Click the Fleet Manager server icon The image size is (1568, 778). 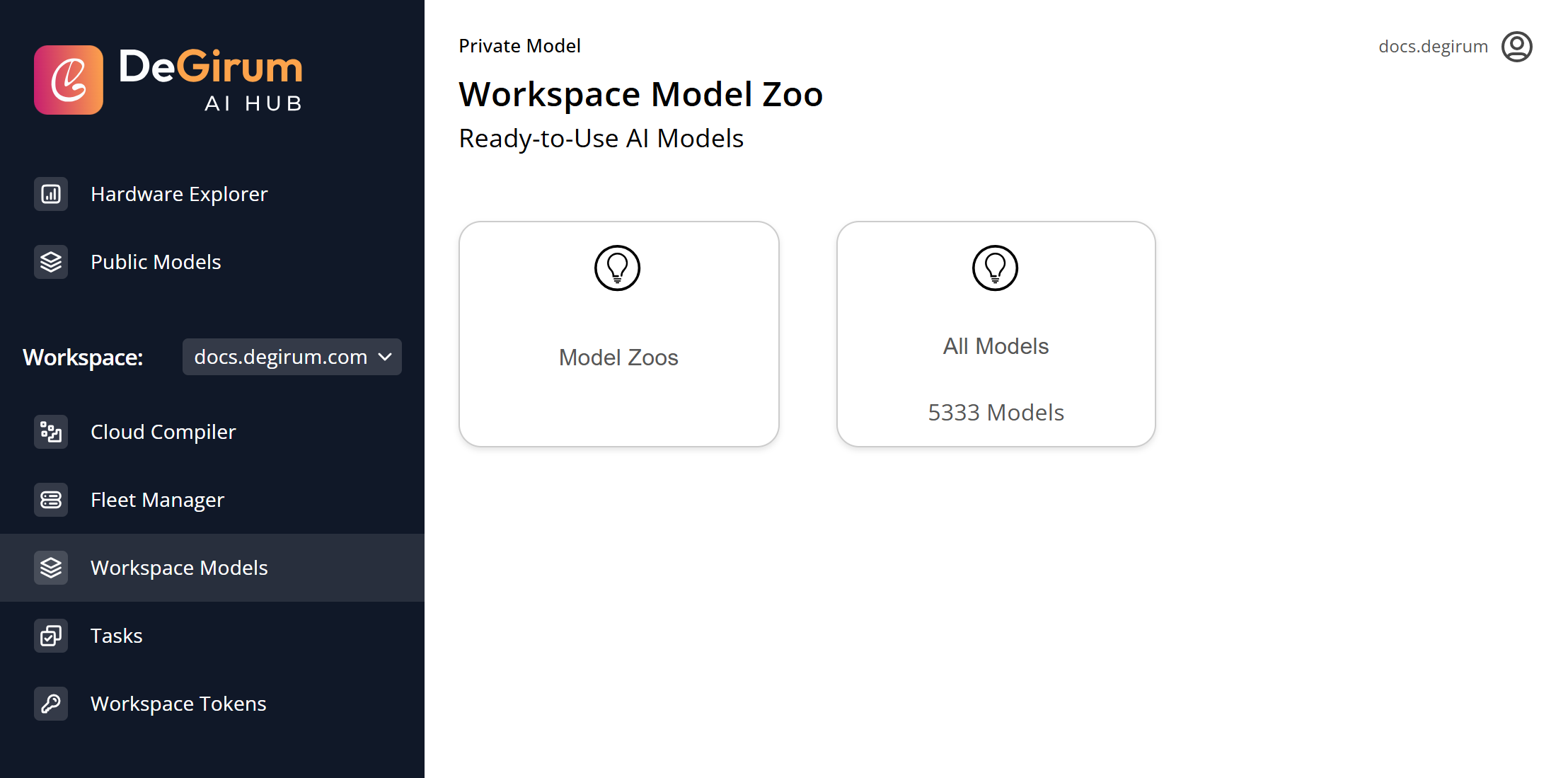(x=51, y=500)
